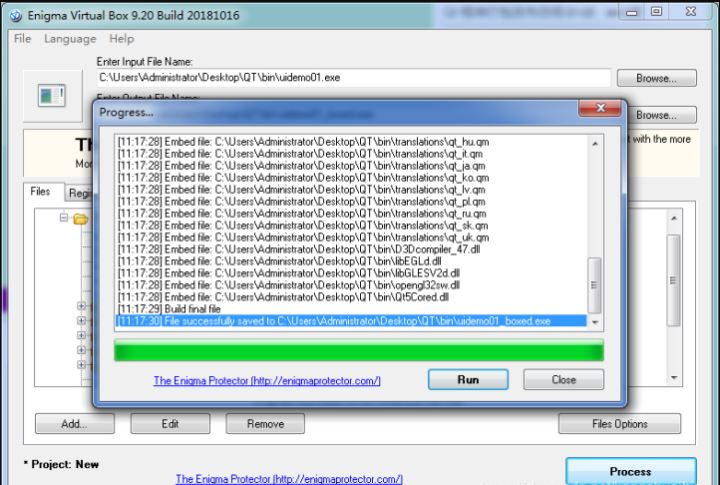Select log line for D3Dcompiler_47.dll
The width and height of the screenshot is (720, 485).
[351, 249]
